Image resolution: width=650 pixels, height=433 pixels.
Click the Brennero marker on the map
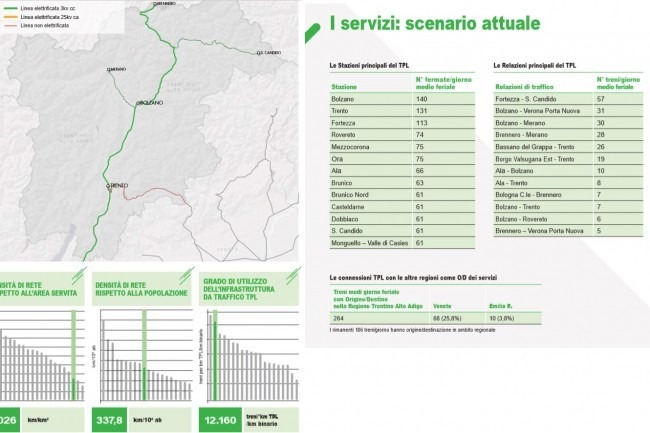(155, 4)
